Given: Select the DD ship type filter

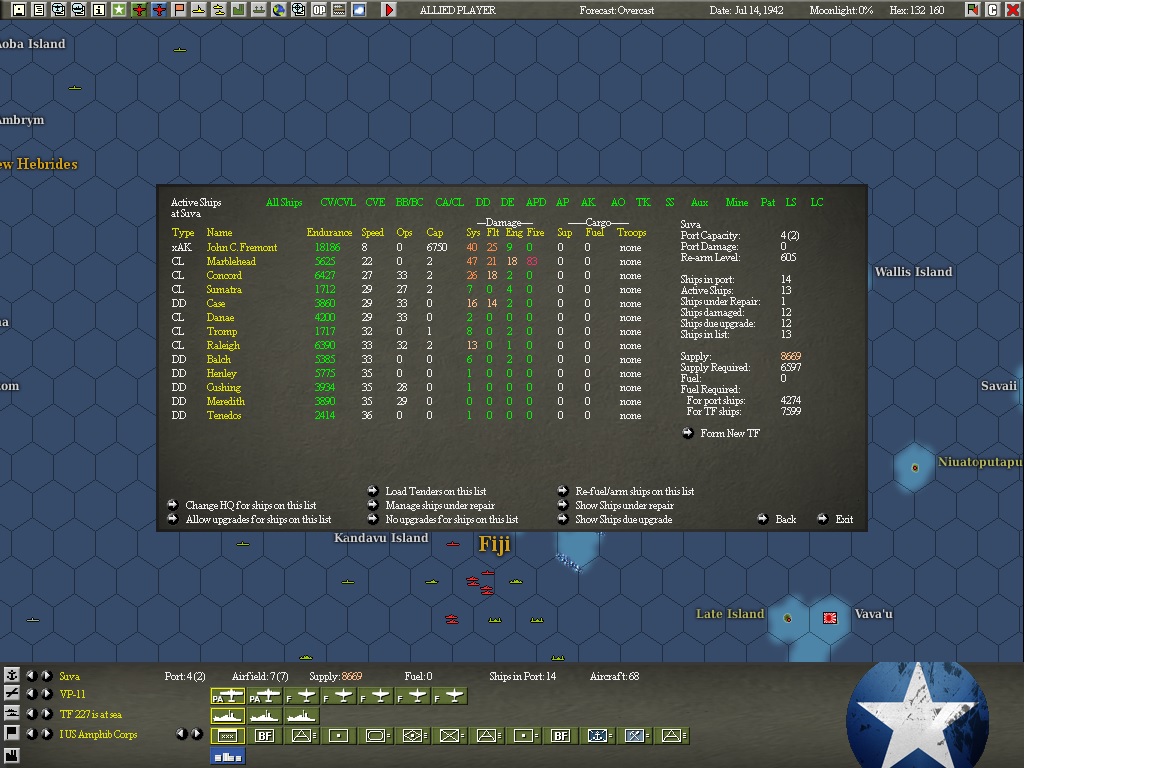Looking at the screenshot, I should (x=483, y=202).
